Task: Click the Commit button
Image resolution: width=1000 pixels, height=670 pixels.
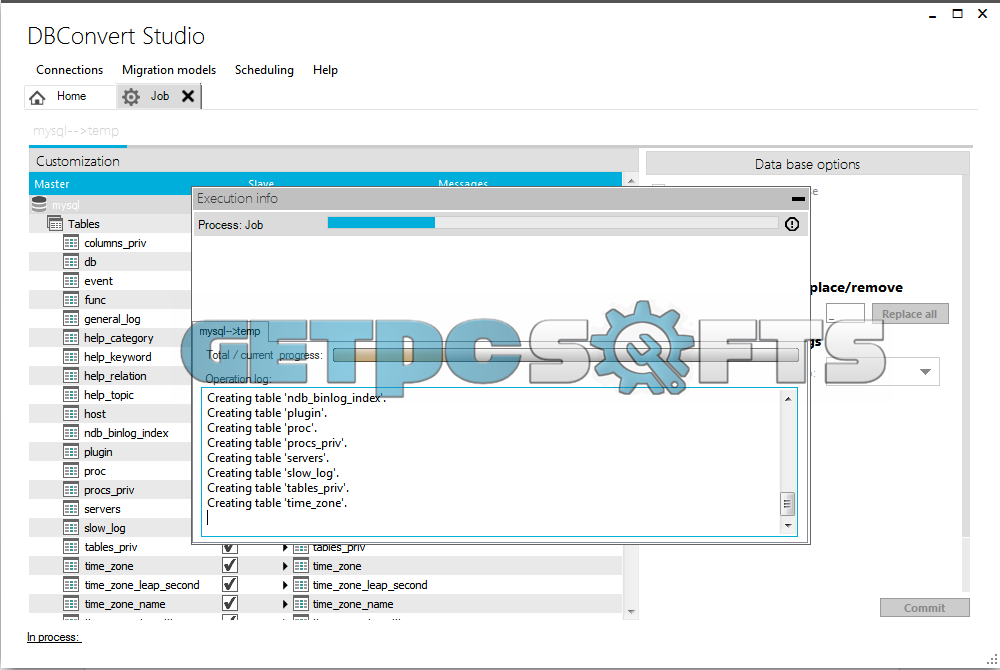Action: coord(925,608)
